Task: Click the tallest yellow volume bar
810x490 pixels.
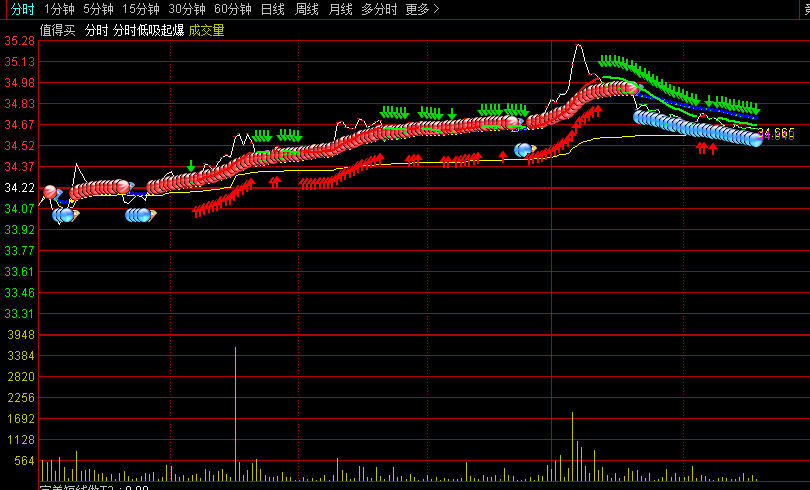Action: pyautogui.click(x=236, y=414)
